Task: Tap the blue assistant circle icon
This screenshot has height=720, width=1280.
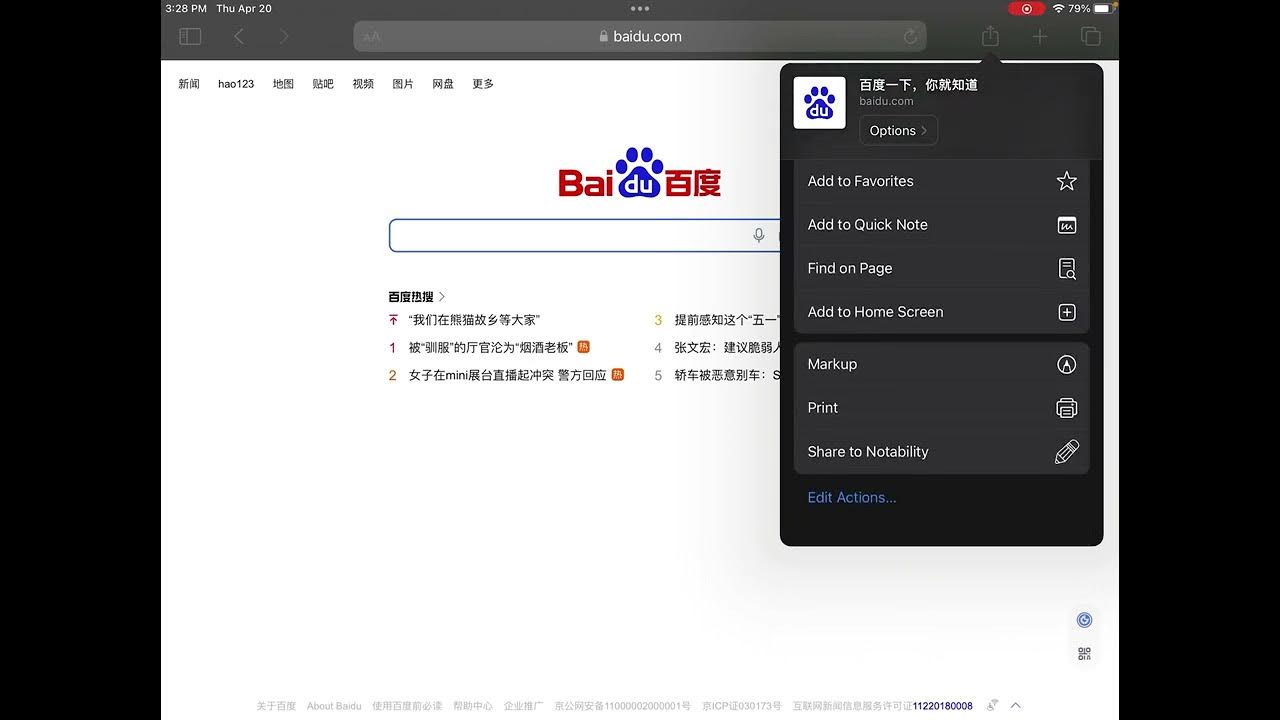Action: (x=1084, y=620)
